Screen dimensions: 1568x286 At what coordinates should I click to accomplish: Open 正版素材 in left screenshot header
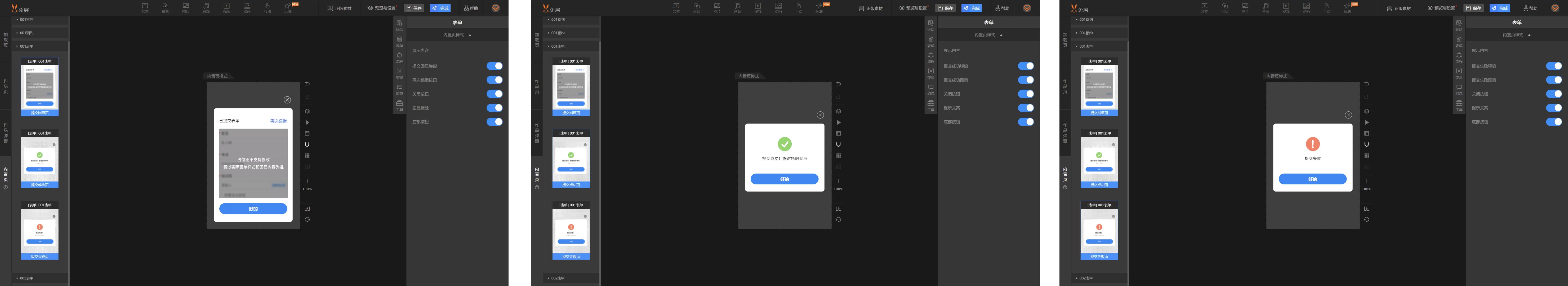(340, 8)
